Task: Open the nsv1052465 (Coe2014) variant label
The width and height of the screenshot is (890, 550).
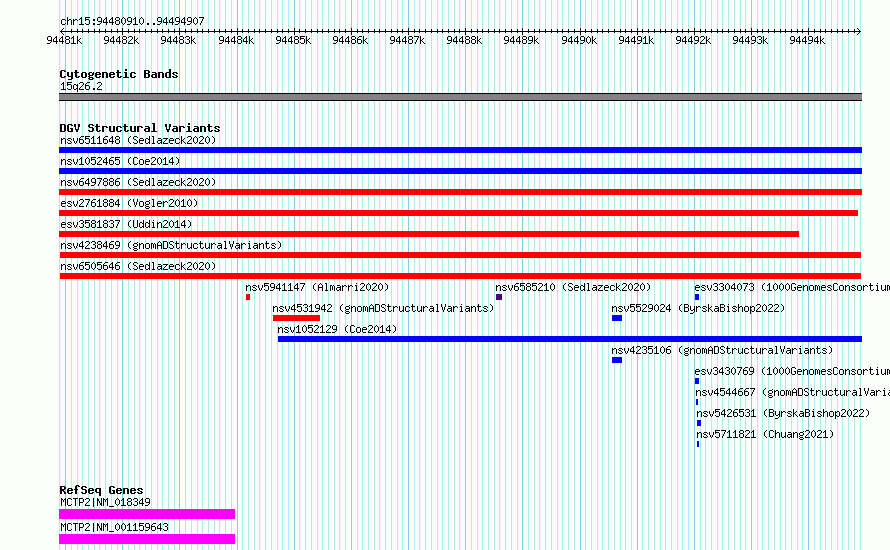Action: 120,161
